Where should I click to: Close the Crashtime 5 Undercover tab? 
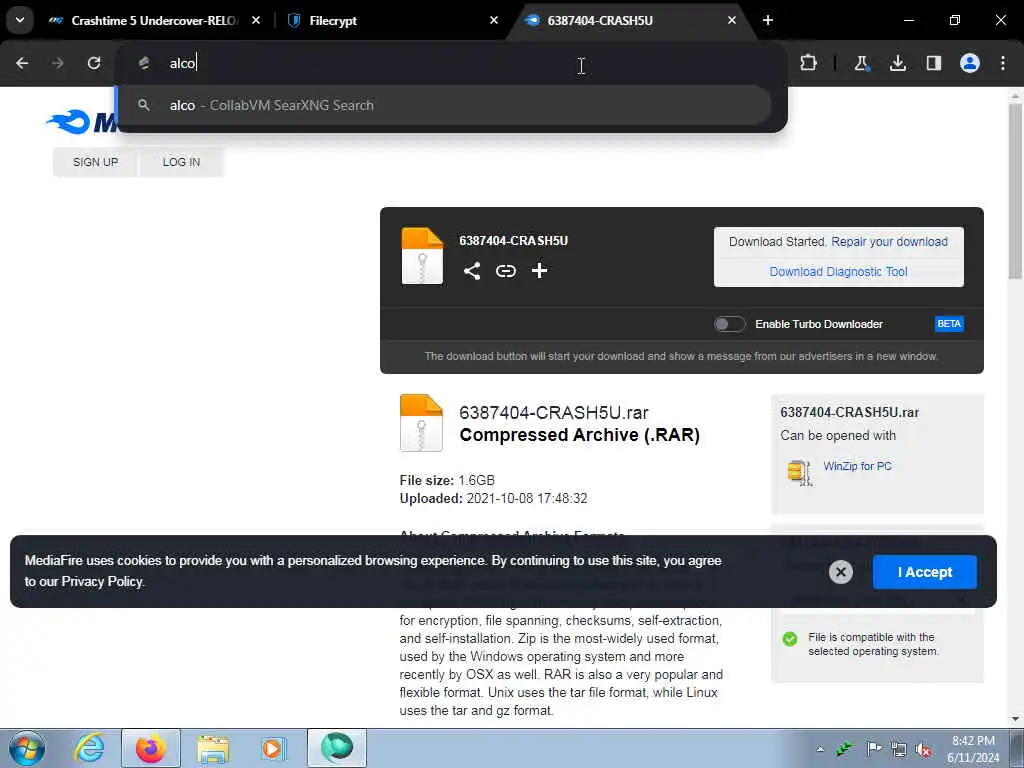point(256,20)
